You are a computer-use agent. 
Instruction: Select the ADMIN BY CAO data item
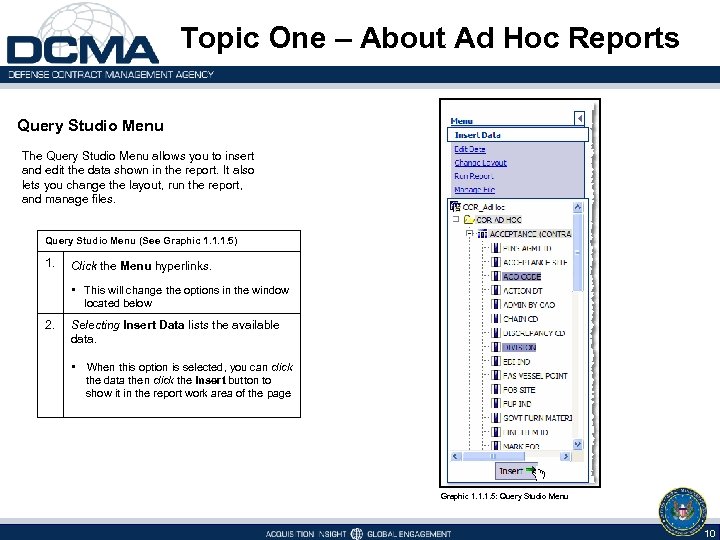pos(529,304)
